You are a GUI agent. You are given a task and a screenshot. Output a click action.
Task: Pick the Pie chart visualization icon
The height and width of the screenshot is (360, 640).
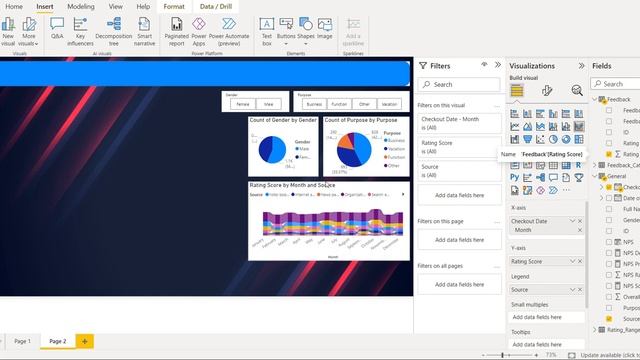pos(553,139)
